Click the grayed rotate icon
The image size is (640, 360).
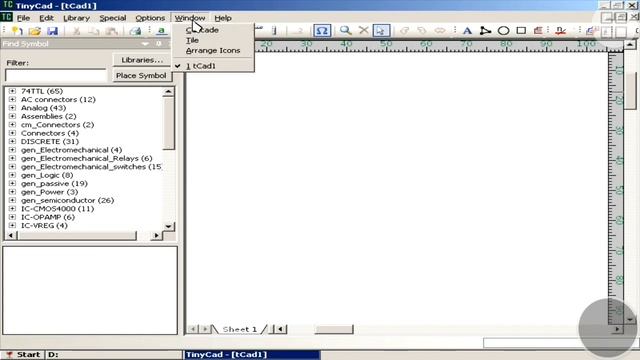pyautogui.click(x=404, y=31)
